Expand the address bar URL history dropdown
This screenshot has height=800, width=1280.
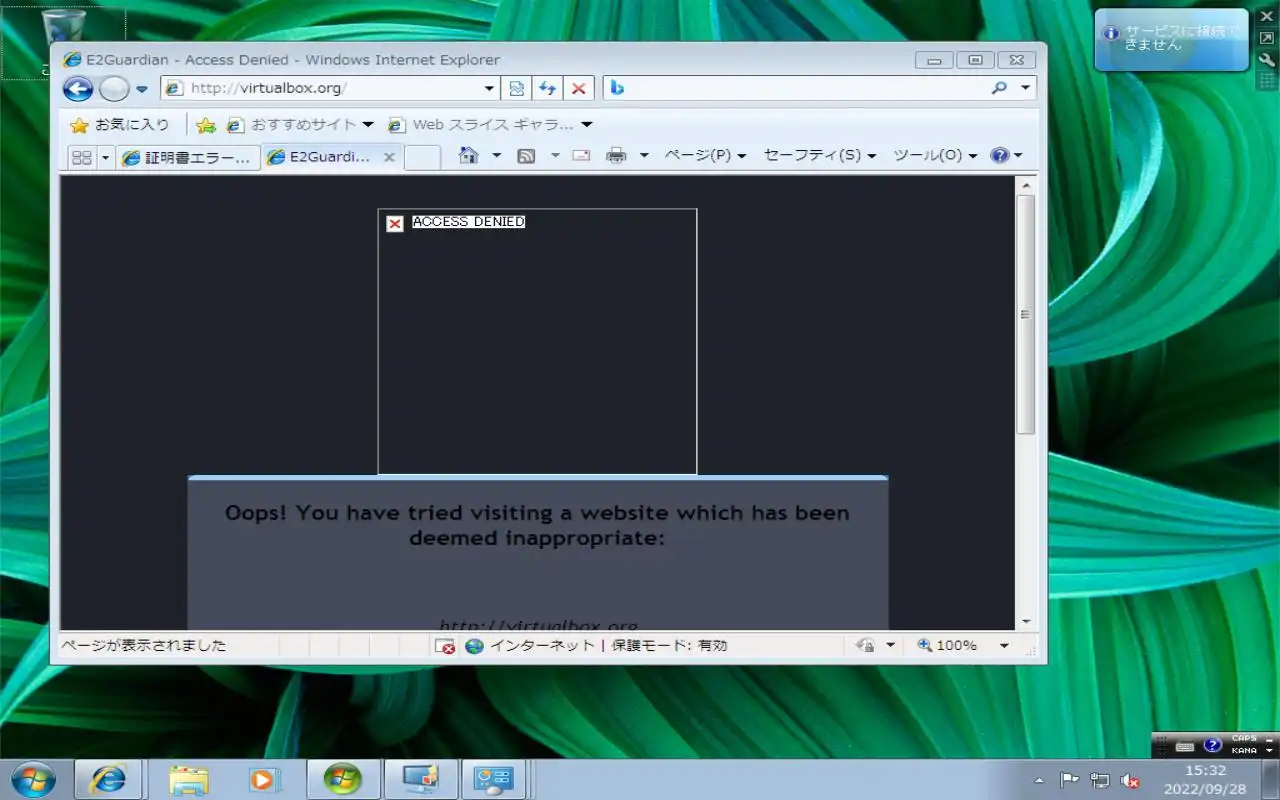490,88
